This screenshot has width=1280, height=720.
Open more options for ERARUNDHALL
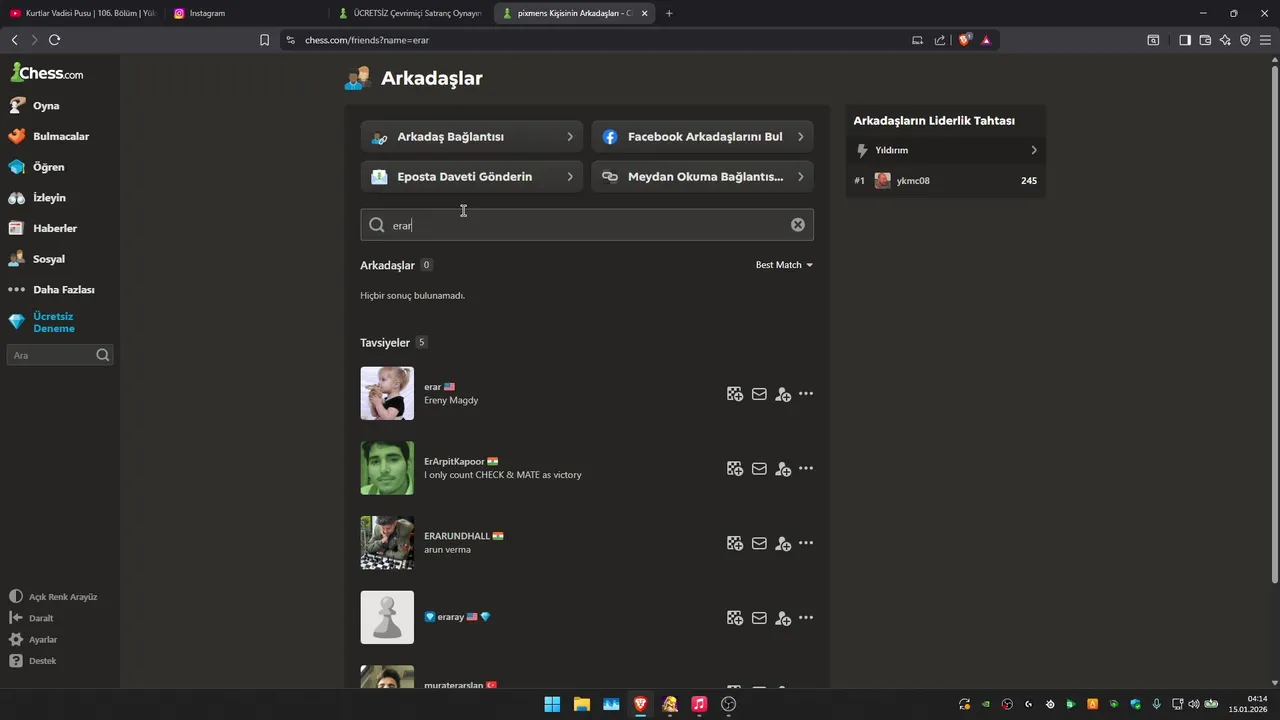[x=806, y=544]
